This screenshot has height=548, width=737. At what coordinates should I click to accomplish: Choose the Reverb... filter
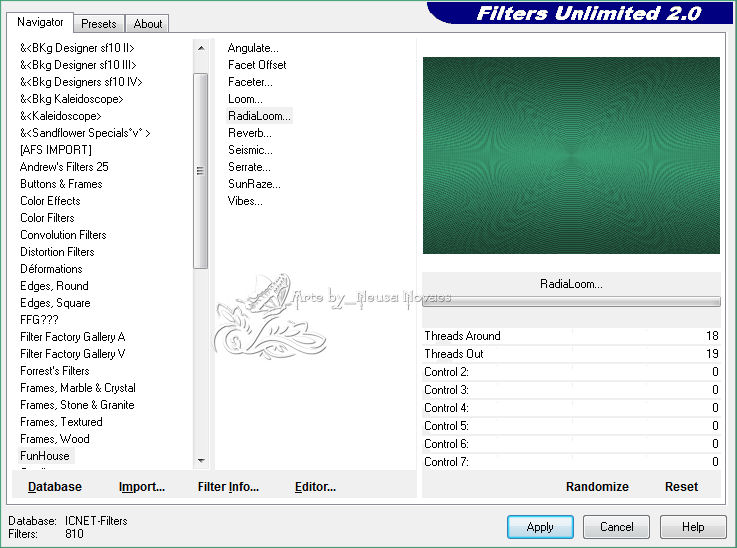[250, 133]
